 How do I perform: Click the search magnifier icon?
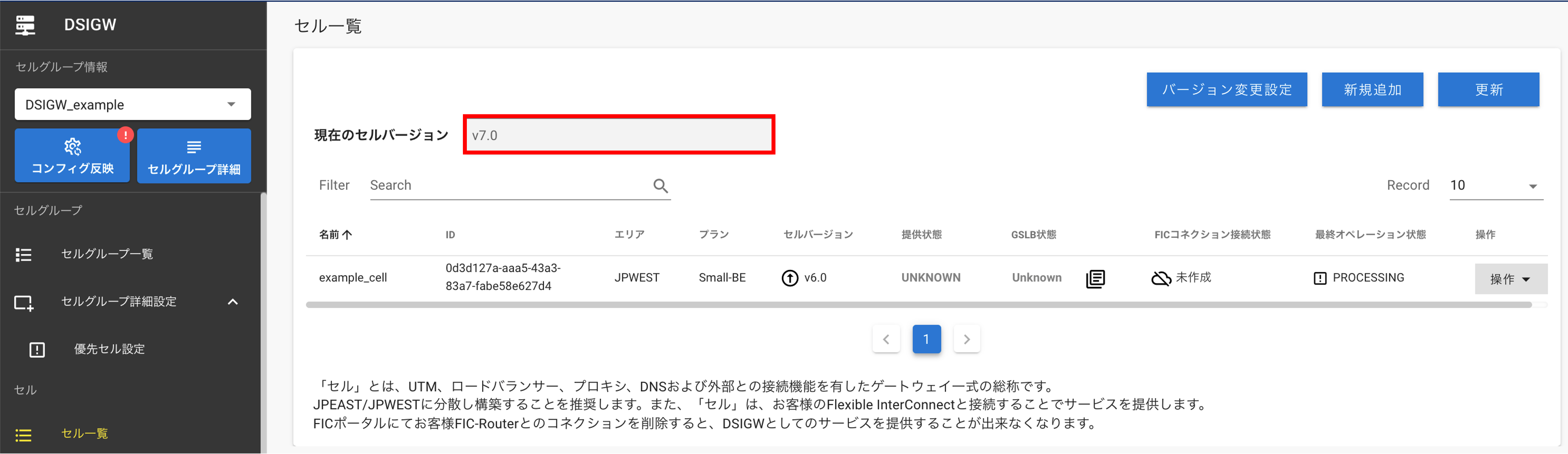(x=660, y=186)
